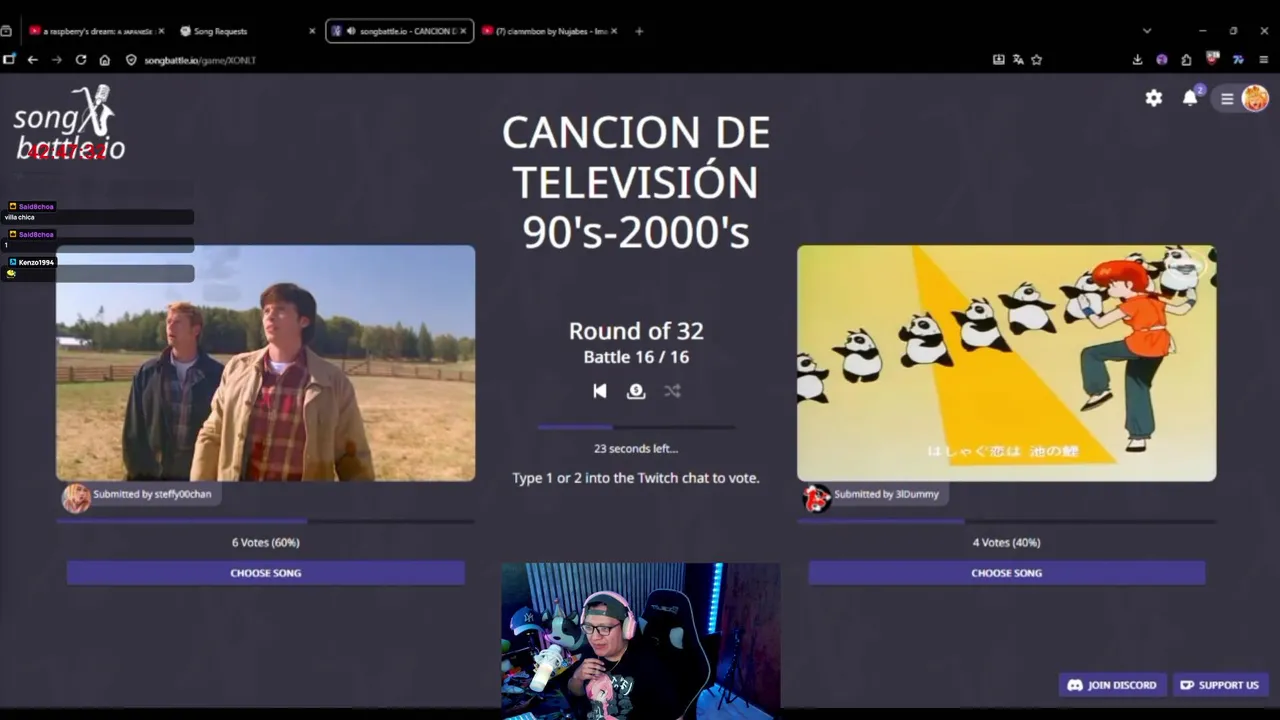Click the site security shield icon
This screenshot has height=720, width=1280.
click(x=131, y=60)
